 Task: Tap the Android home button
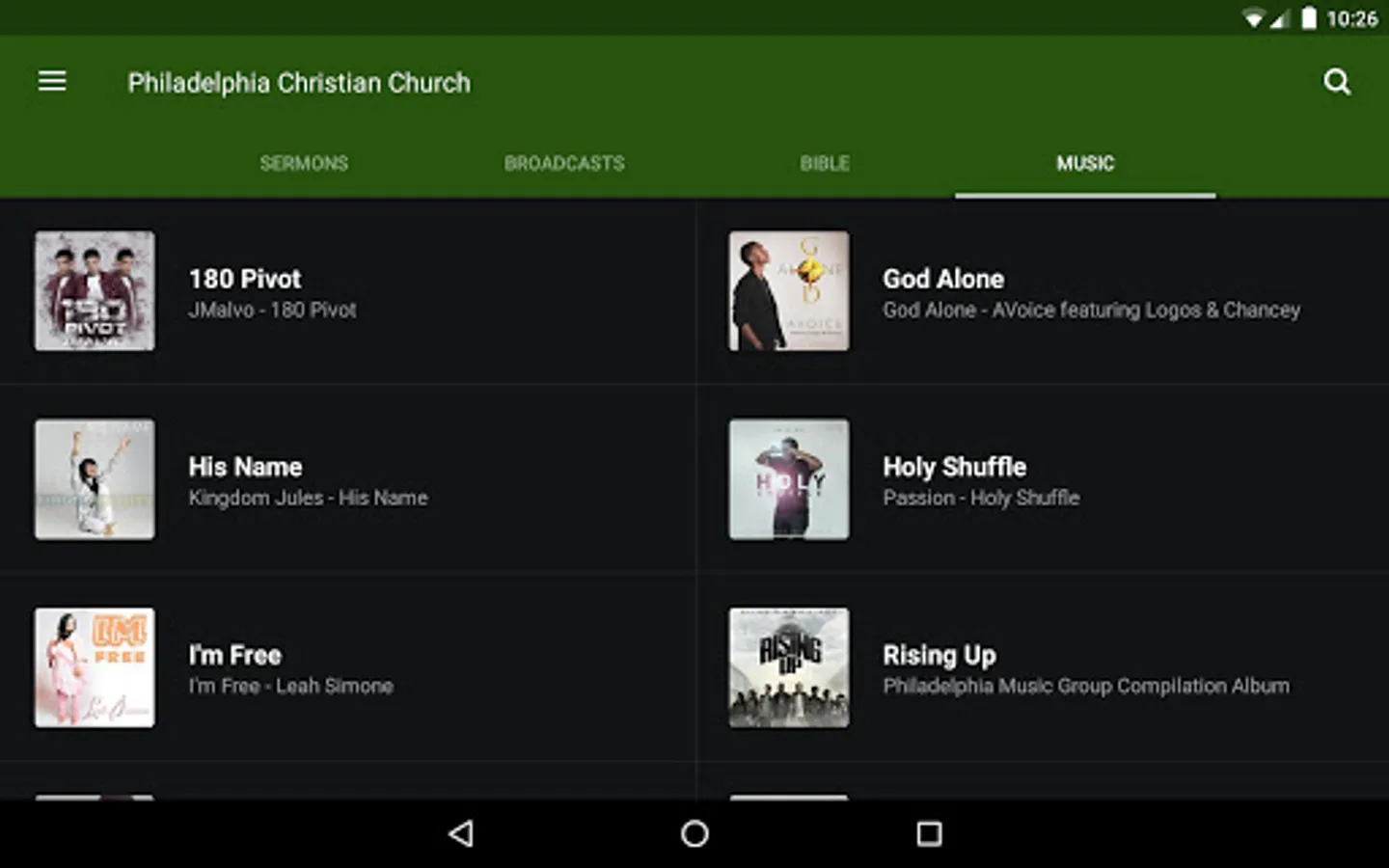[x=694, y=833]
